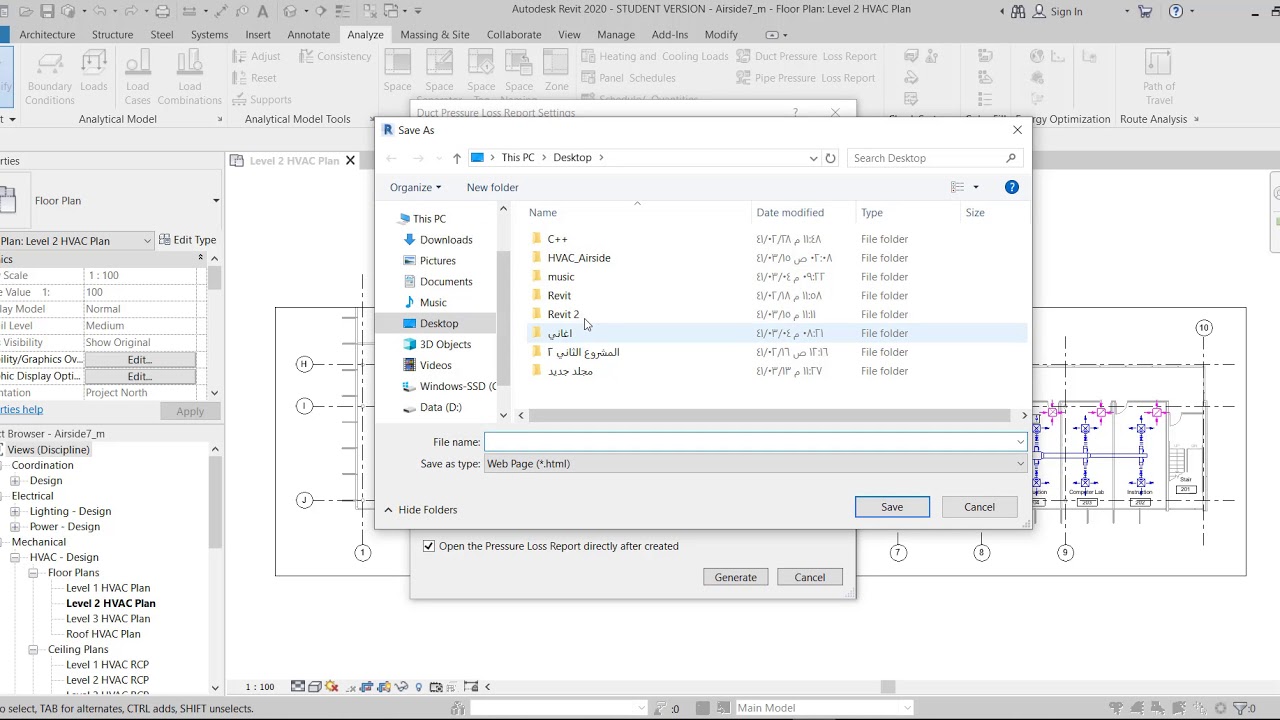
Task: Go up one folder level in Save As
Action: point(457,158)
